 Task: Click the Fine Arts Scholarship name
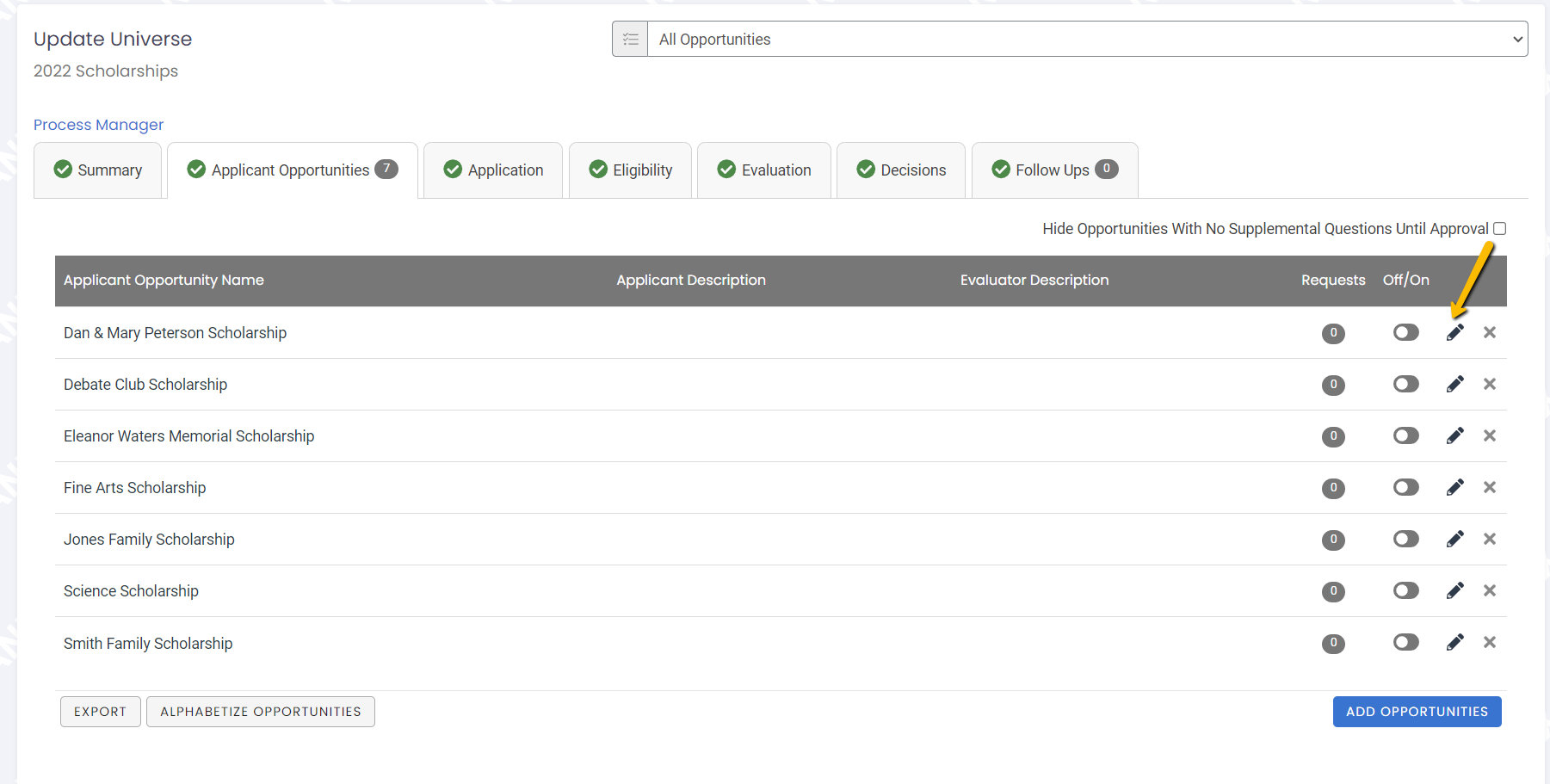pyautogui.click(x=134, y=488)
